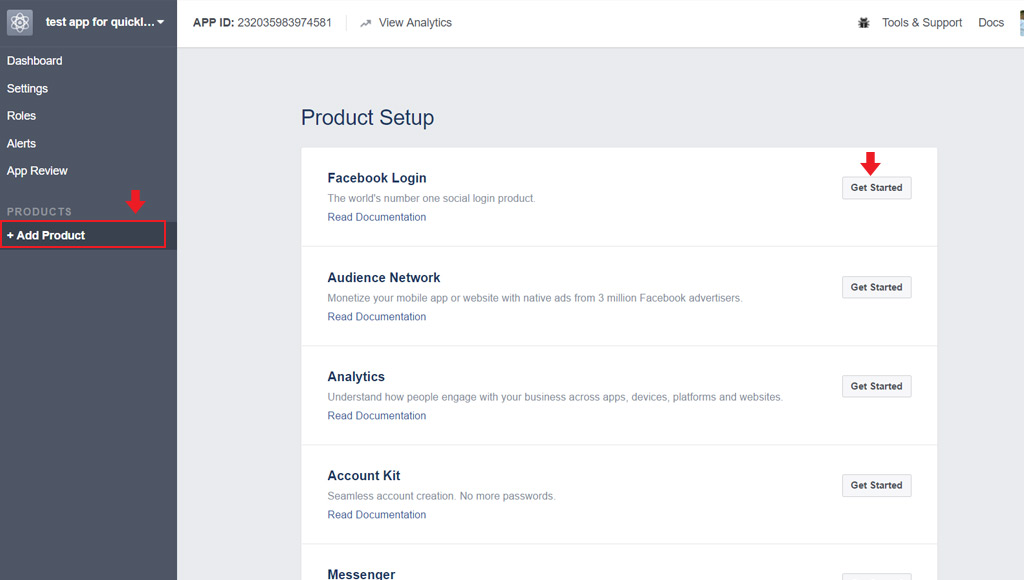Click the Audience Network heading
1024x580 pixels.
point(384,278)
